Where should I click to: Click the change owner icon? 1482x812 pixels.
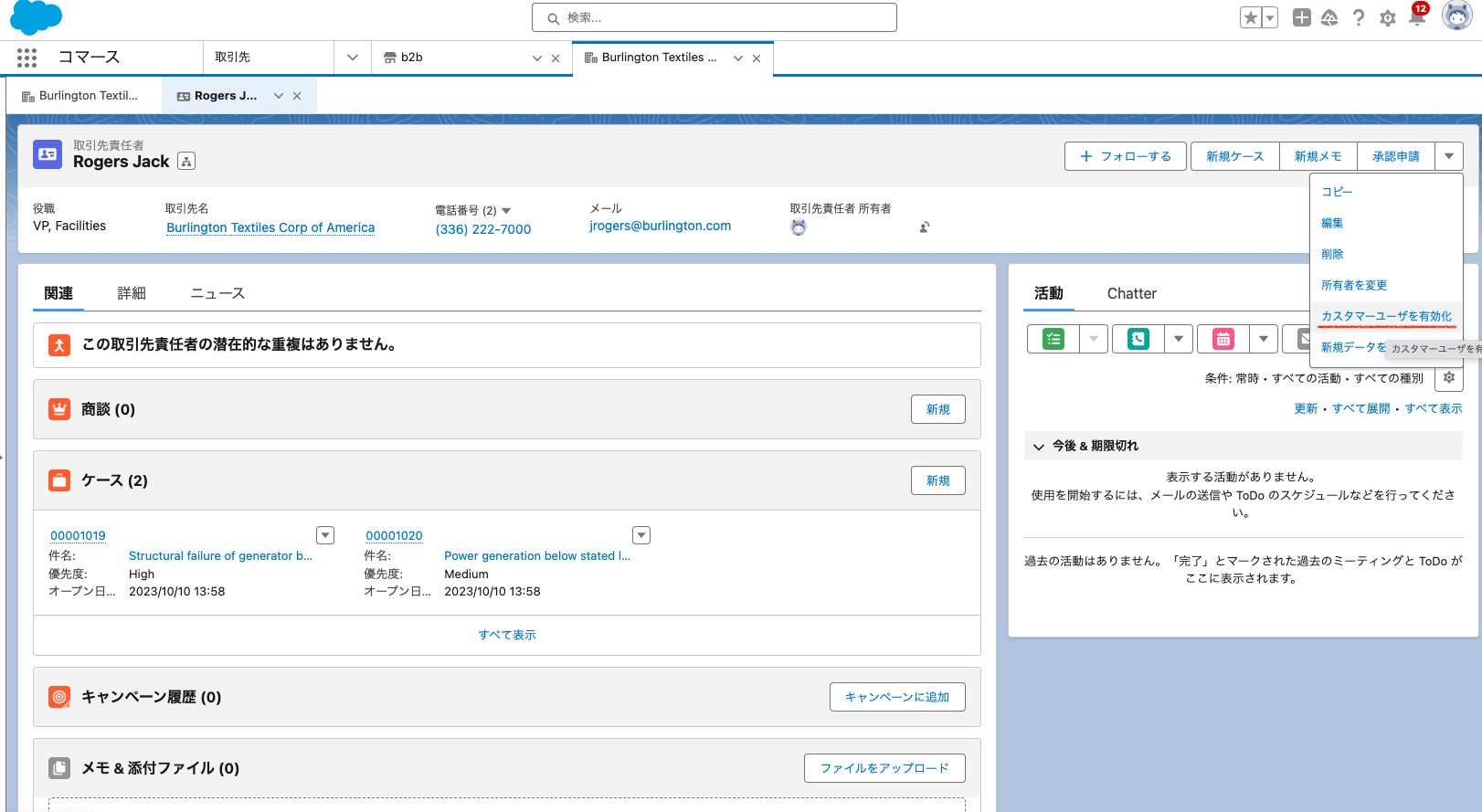tap(925, 227)
